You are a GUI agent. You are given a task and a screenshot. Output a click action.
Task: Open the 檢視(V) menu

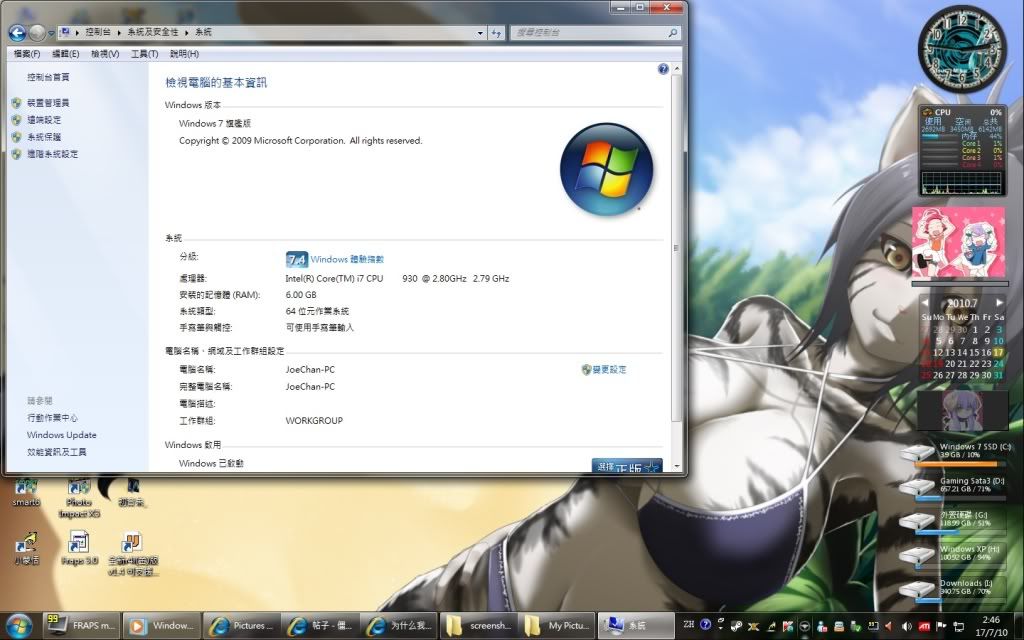(x=104, y=54)
